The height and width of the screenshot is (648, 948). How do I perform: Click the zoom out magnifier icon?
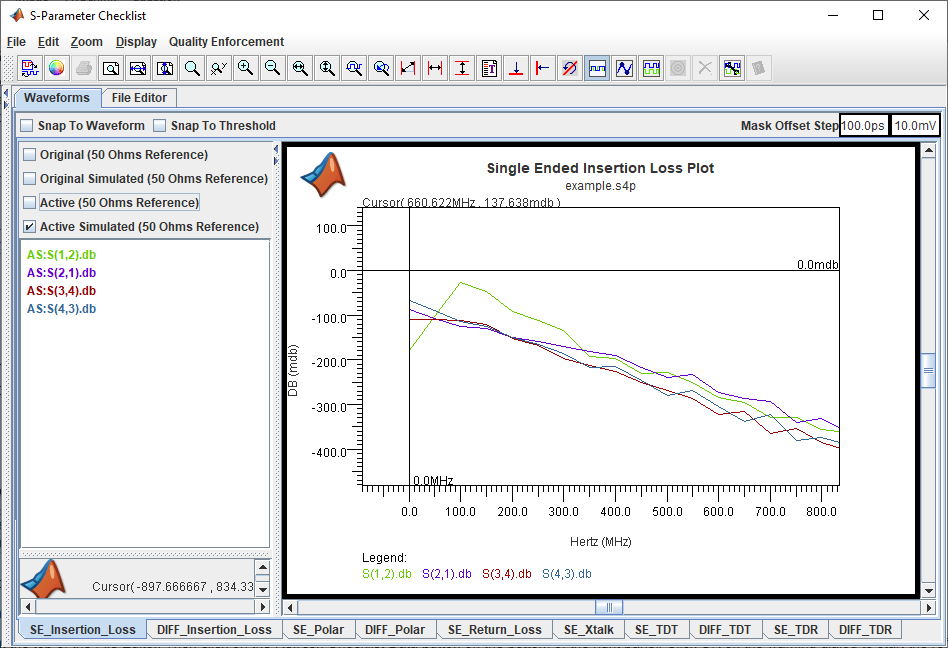click(273, 68)
